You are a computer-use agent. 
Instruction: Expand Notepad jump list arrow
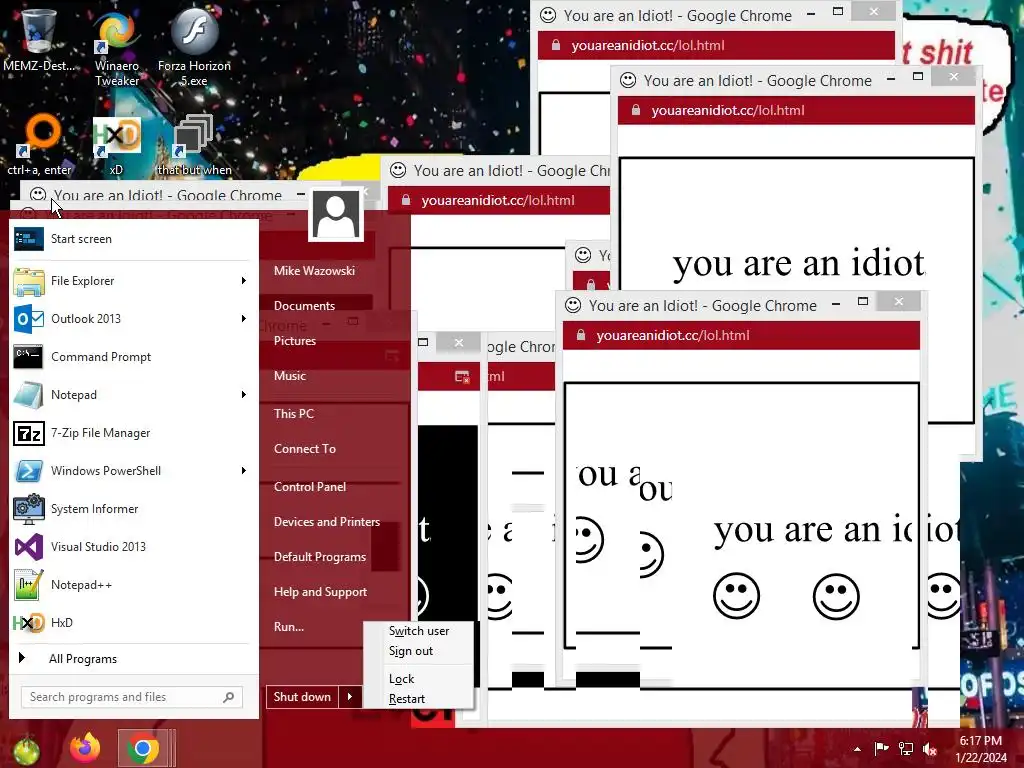[x=244, y=394]
